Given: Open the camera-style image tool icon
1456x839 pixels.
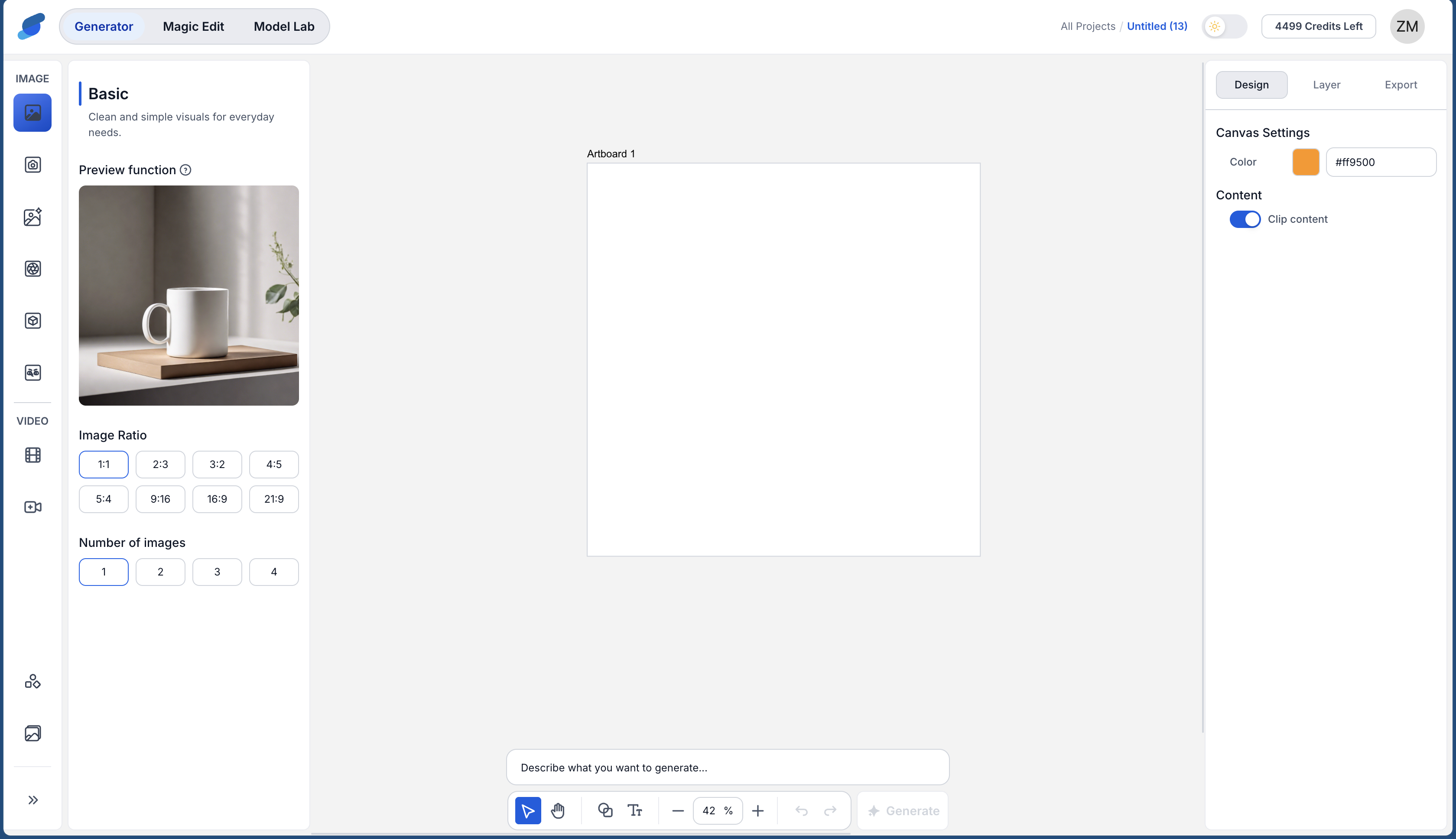Looking at the screenshot, I should point(33,165).
